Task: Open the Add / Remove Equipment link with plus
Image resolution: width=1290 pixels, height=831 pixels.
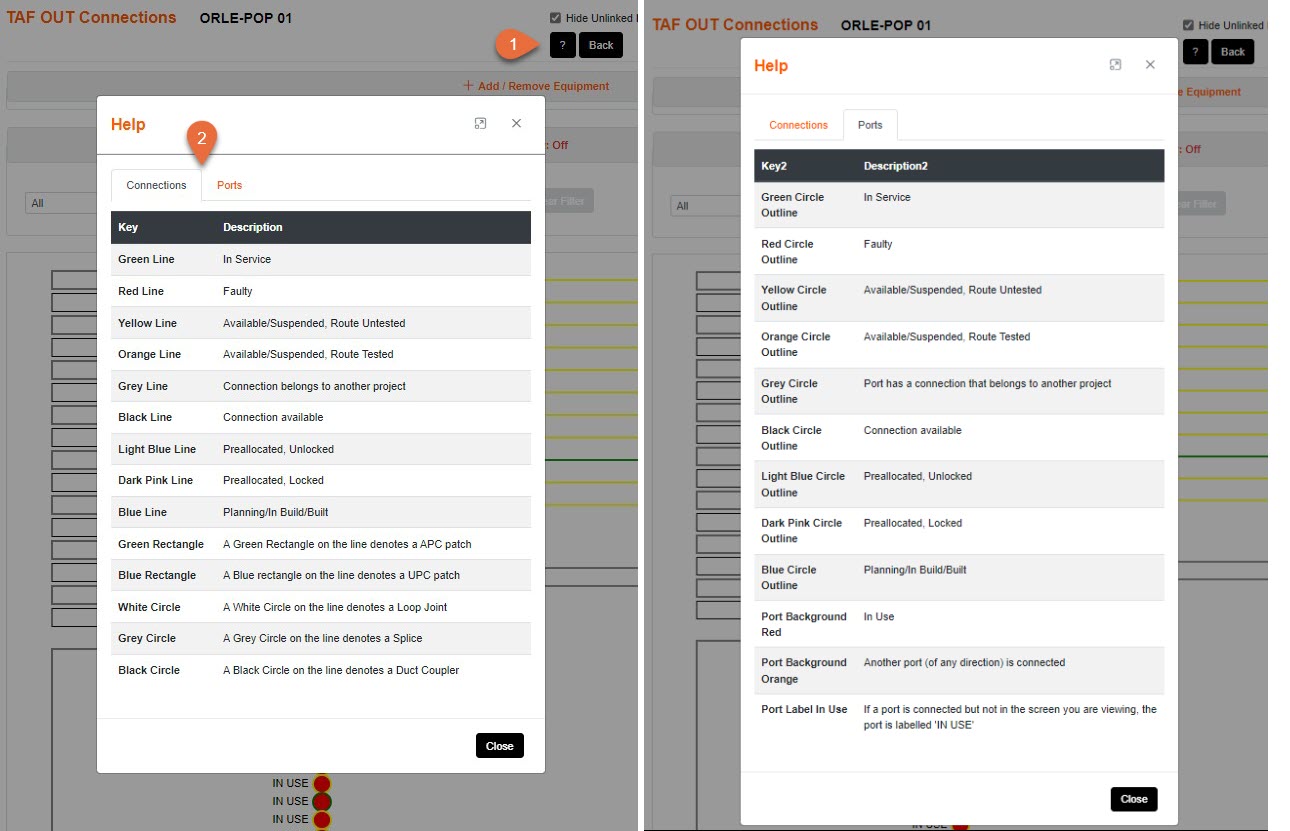Action: pyautogui.click(x=536, y=86)
